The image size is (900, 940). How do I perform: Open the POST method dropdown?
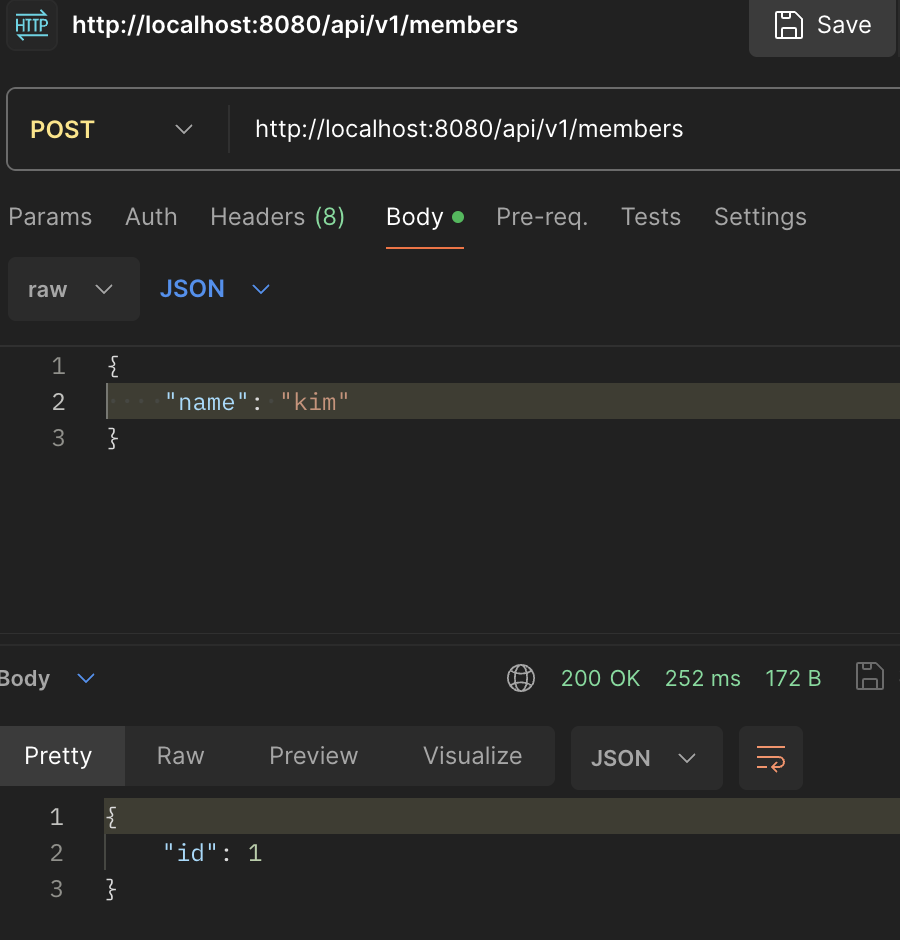[112, 129]
